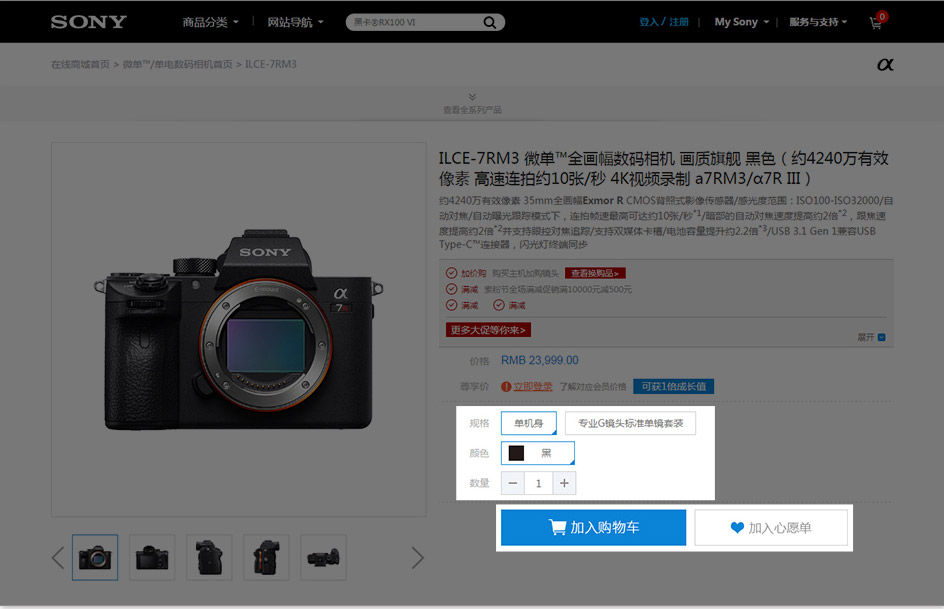Select 专业G镜头标准单镜套装 option
This screenshot has width=944, height=609.
(x=630, y=423)
